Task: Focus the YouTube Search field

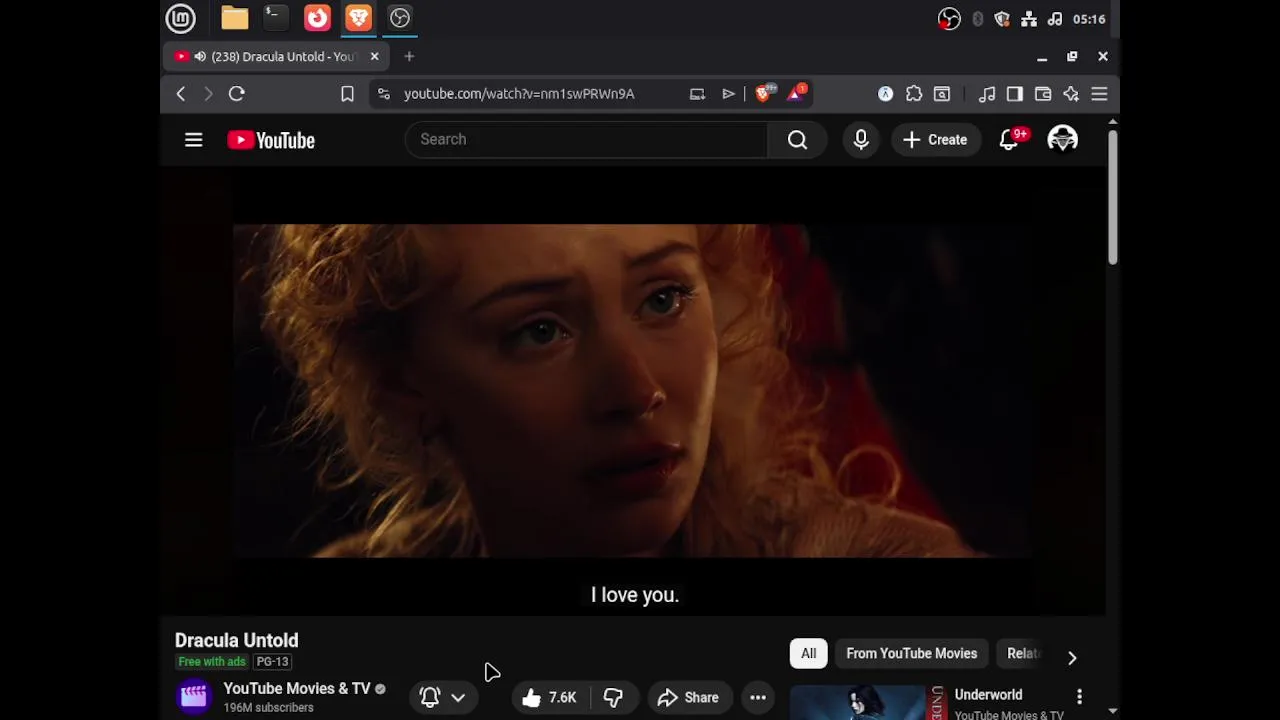Action: [586, 140]
